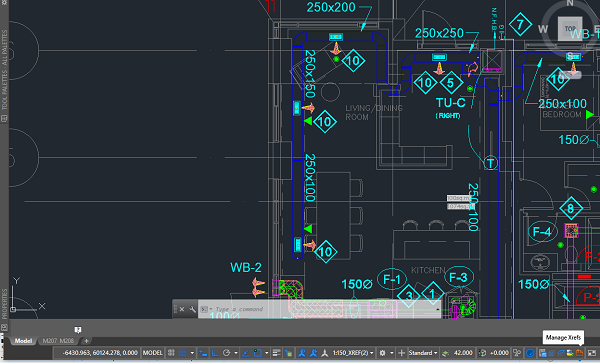This screenshot has width=600, height=364.
Task: Toggle snap mode in status bar
Action: pyautogui.click(x=183, y=353)
